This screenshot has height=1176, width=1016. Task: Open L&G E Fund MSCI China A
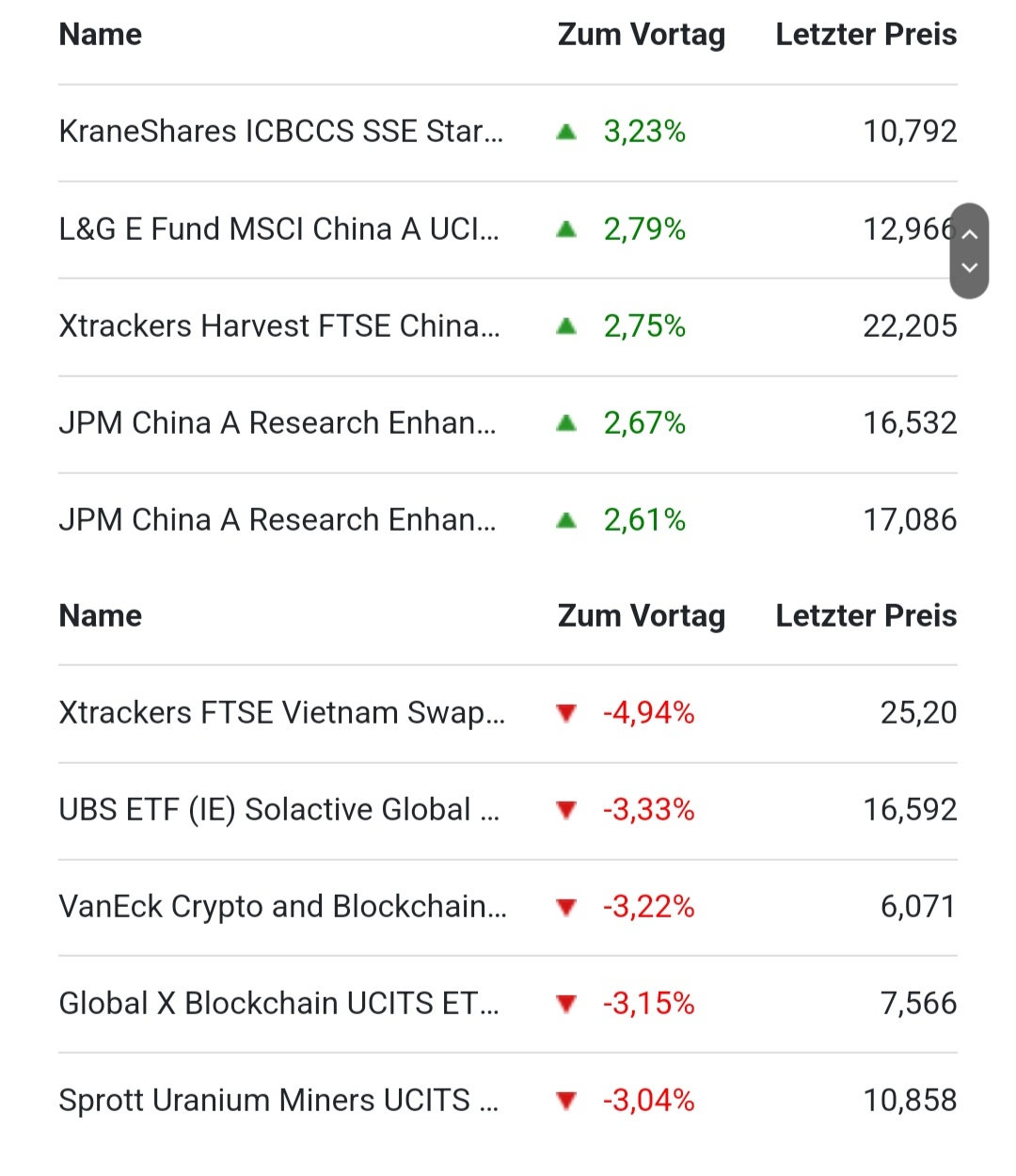pos(278,230)
